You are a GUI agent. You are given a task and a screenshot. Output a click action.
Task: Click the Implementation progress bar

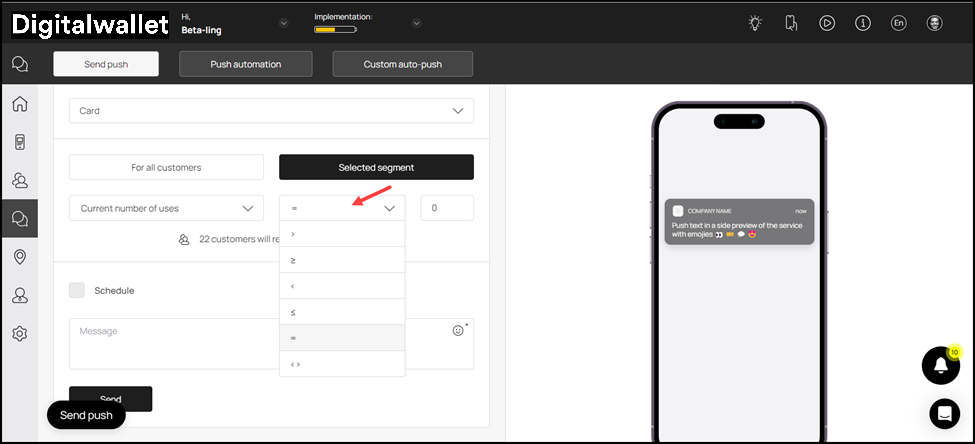pyautogui.click(x=335, y=29)
